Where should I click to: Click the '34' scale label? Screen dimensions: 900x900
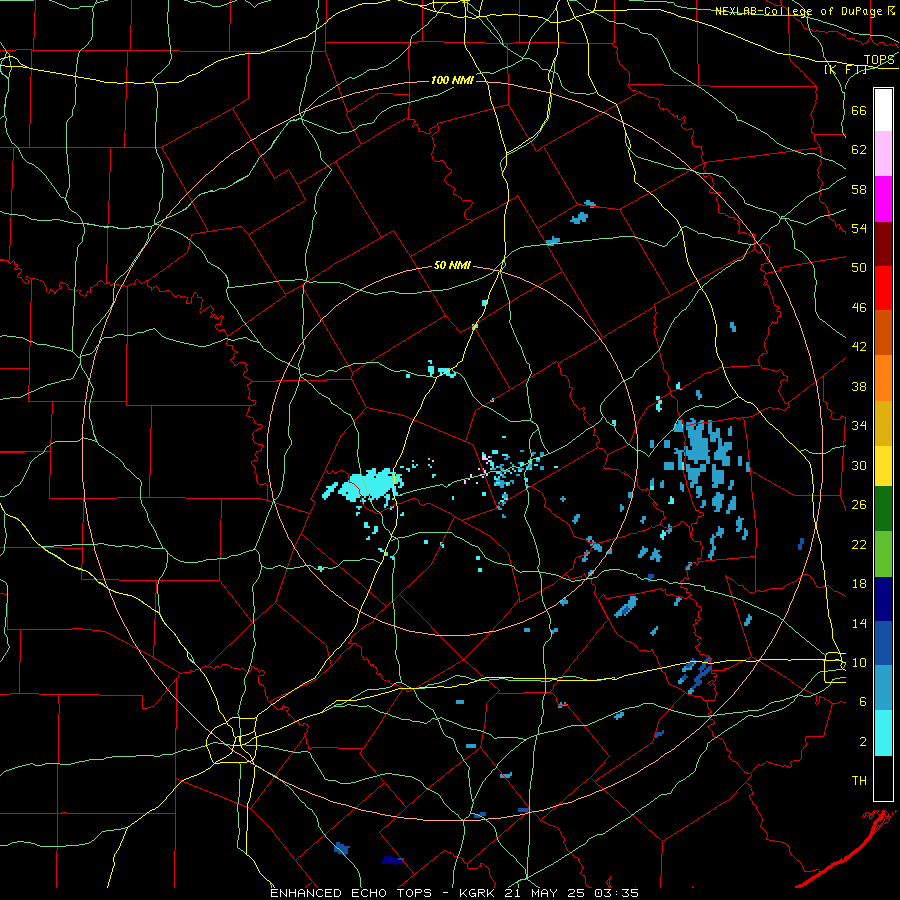coord(859,425)
